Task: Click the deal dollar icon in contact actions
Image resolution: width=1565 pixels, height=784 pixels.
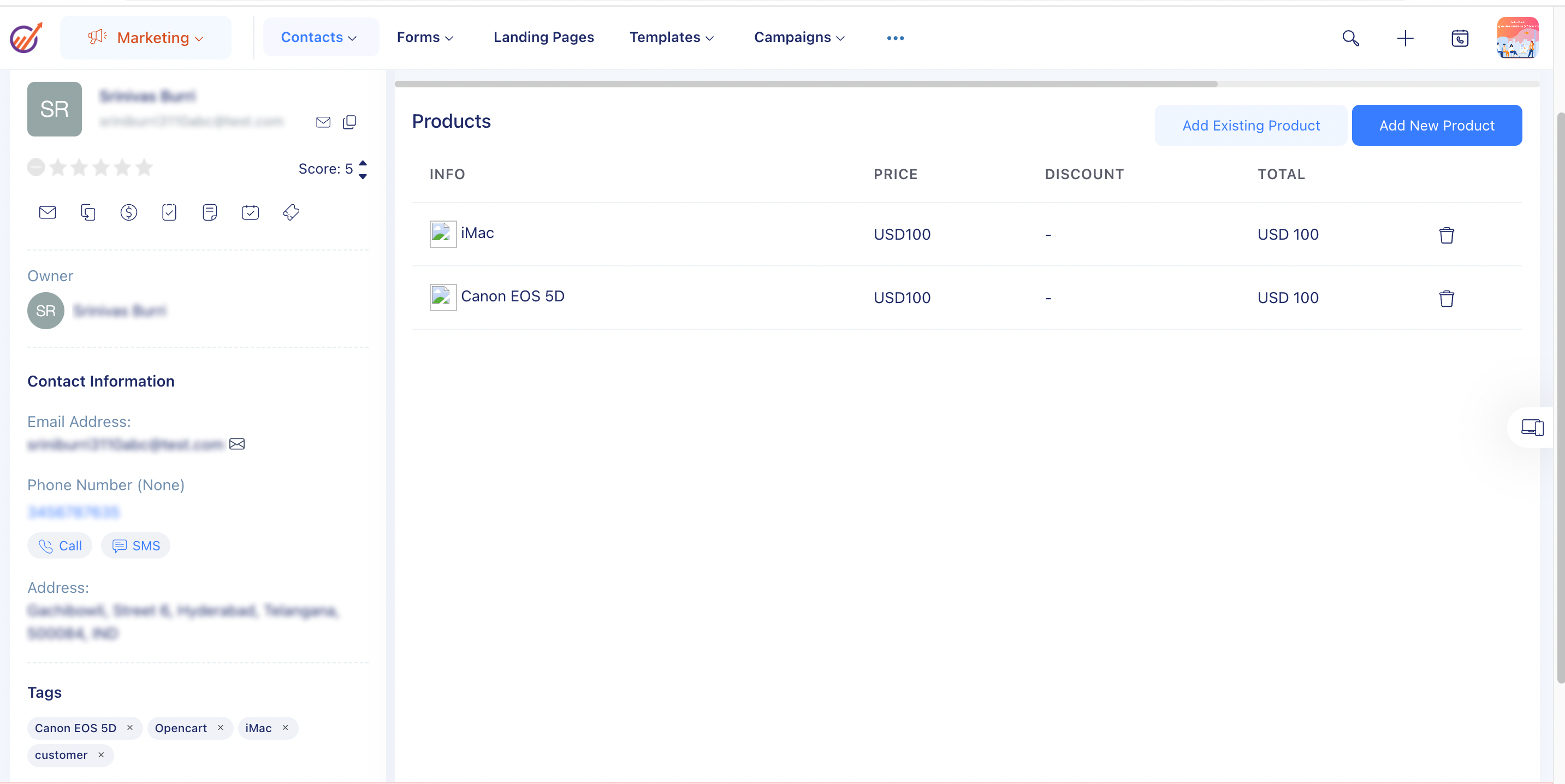Action: 128,212
